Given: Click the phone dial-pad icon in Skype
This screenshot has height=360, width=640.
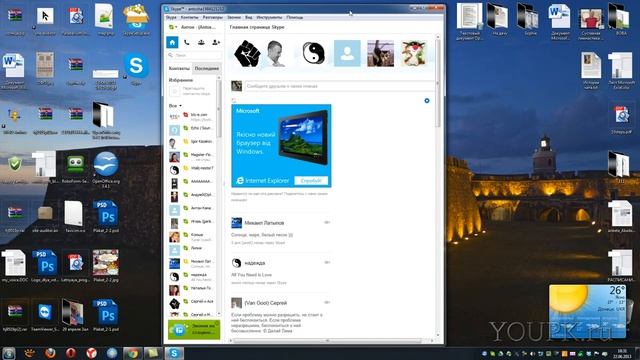Looking at the screenshot, I should pyautogui.click(x=187, y=42).
